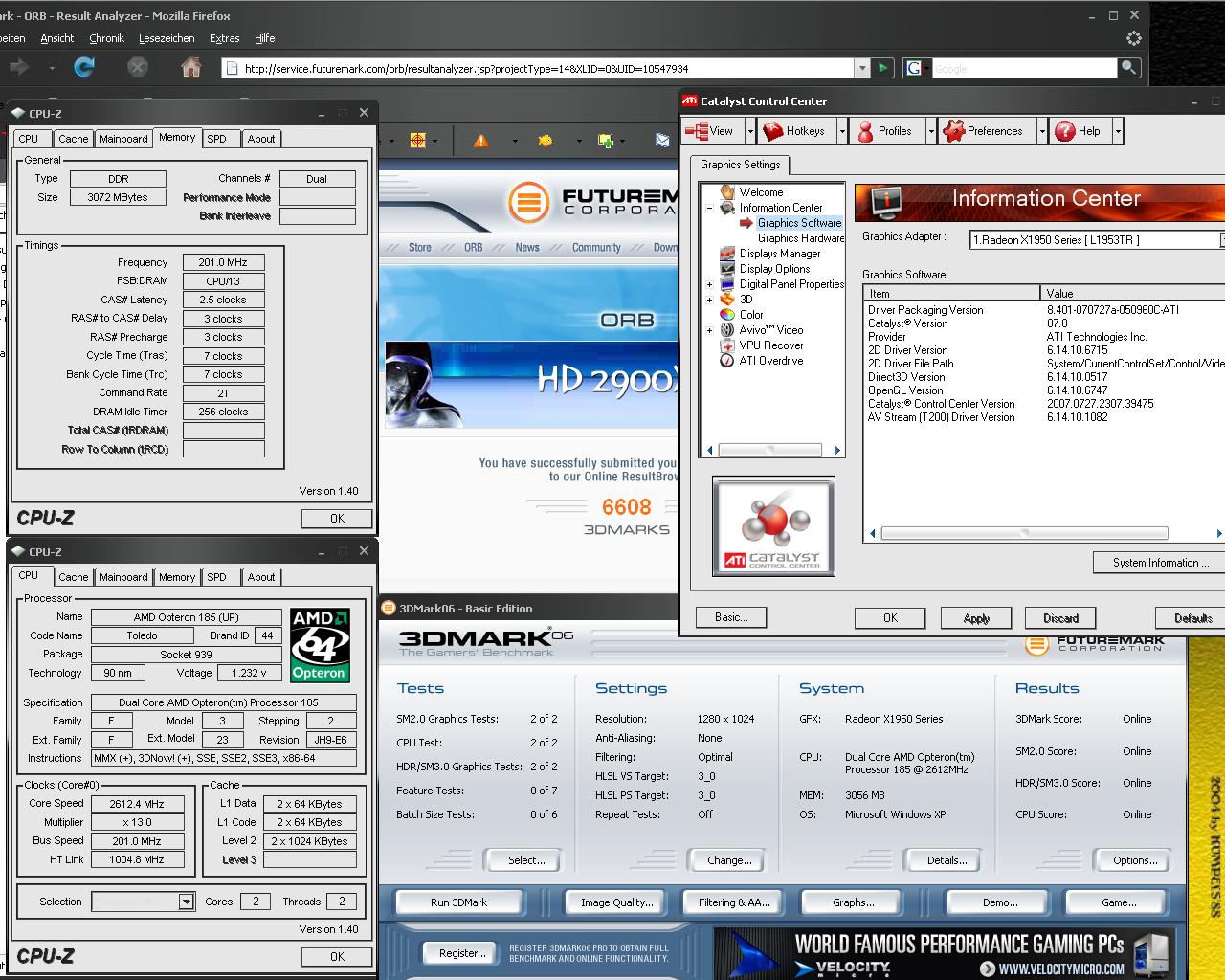The height and width of the screenshot is (980, 1225).
Task: Expand the Avivo Video tree node
Action: click(709, 330)
